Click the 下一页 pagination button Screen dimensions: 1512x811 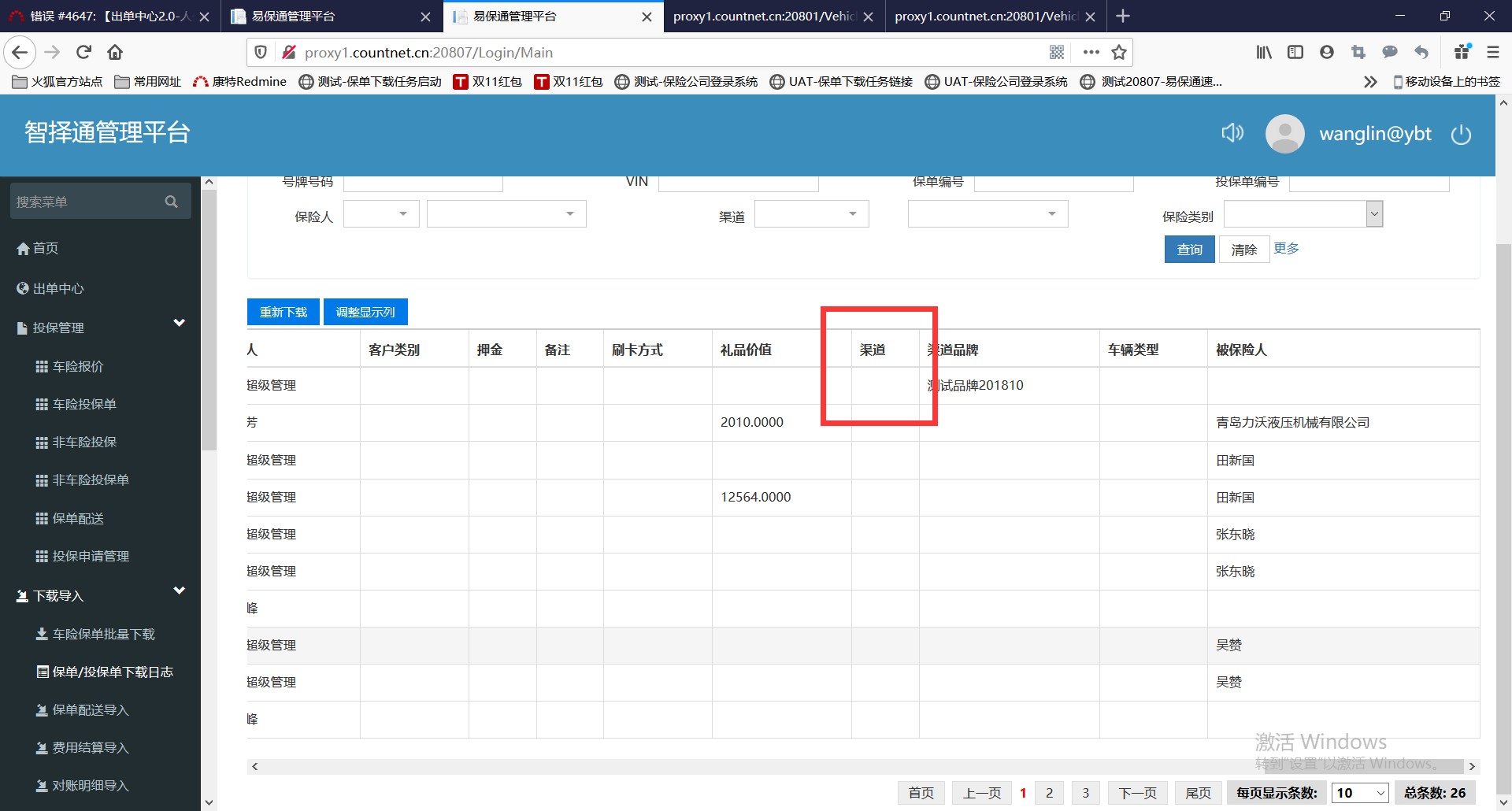(x=1138, y=793)
